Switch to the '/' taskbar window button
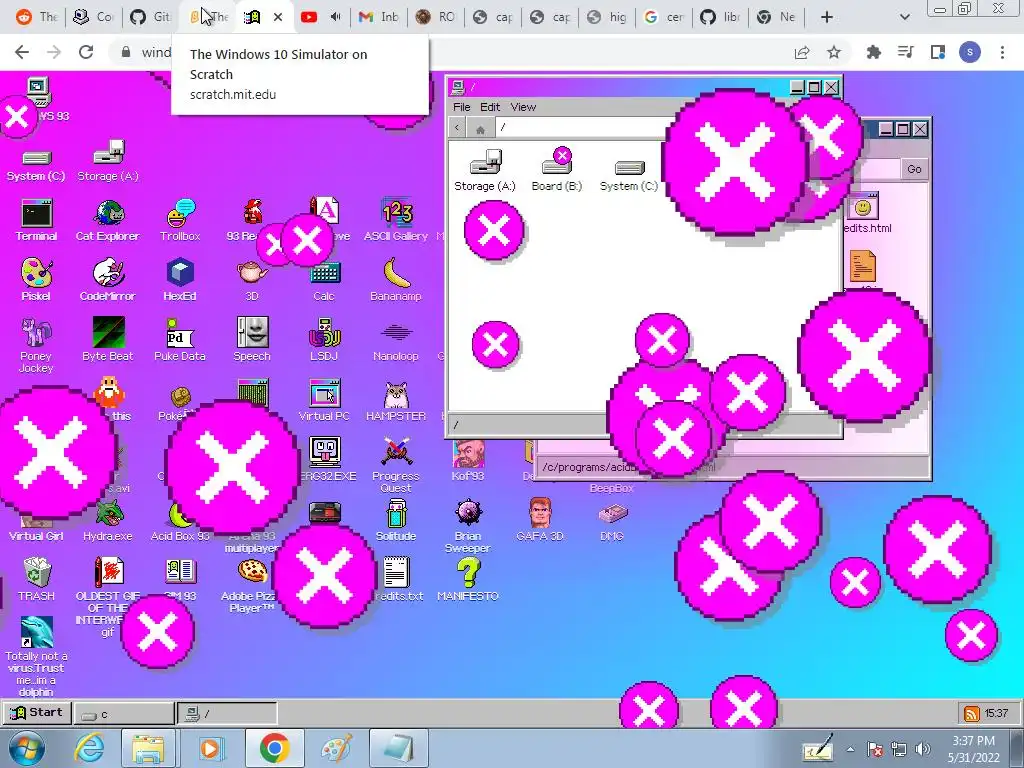This screenshot has height=768, width=1024. 227,714
